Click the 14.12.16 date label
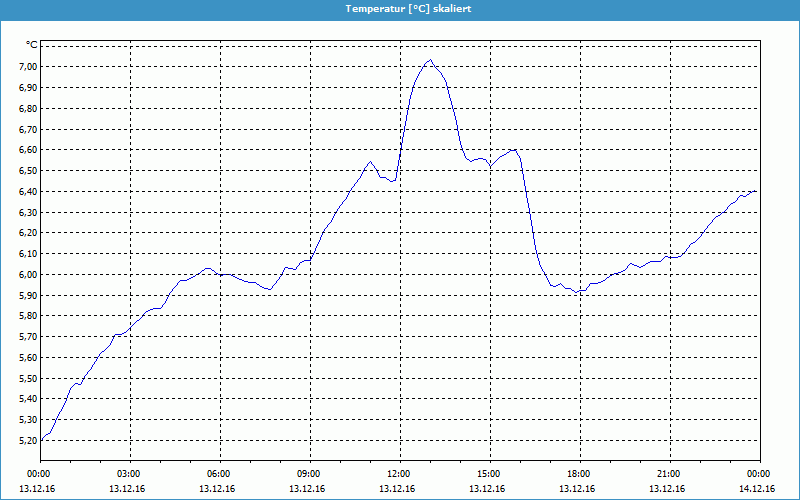Image resolution: width=800 pixels, height=500 pixels. 758,489
